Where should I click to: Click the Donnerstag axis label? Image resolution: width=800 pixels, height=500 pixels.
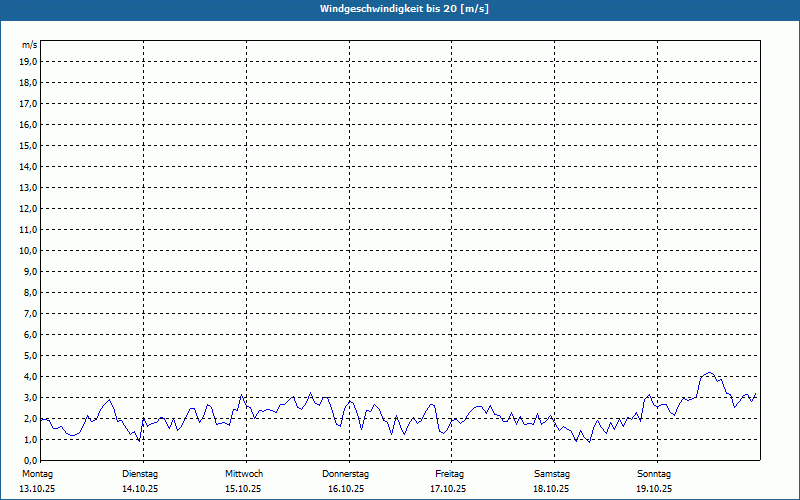[346, 473]
